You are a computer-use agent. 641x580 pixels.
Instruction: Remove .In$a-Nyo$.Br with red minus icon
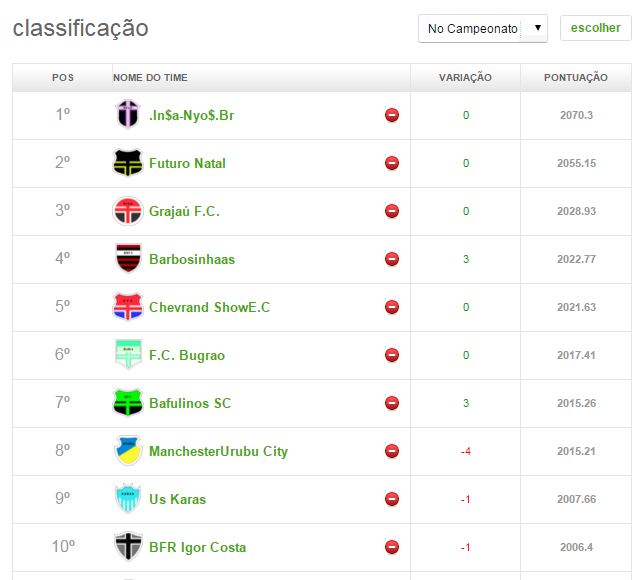coord(392,115)
